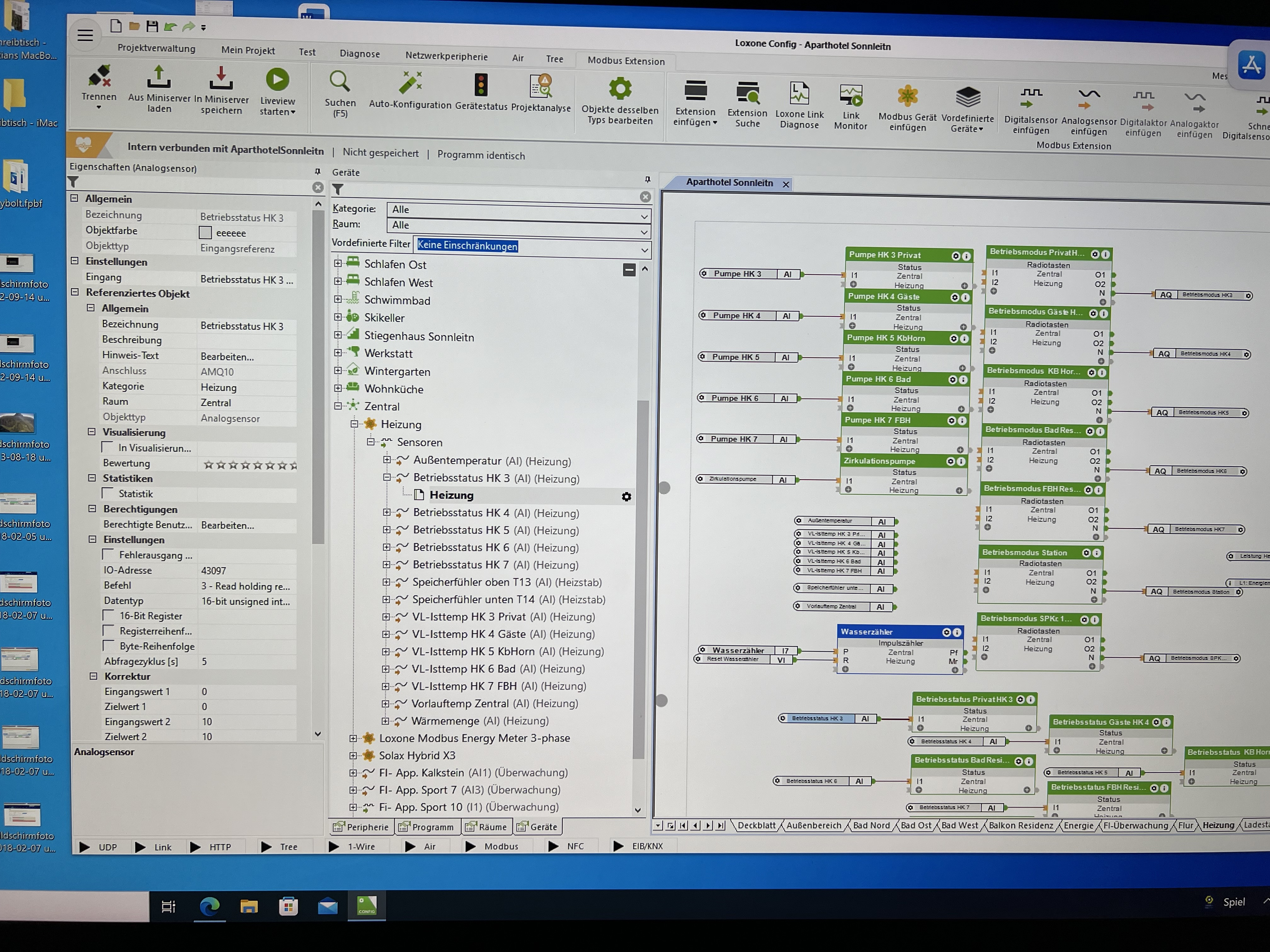This screenshot has height=952, width=1270.
Task: Expand Loxone Modbus Energy Meter 3-phase
Action: coord(353,738)
